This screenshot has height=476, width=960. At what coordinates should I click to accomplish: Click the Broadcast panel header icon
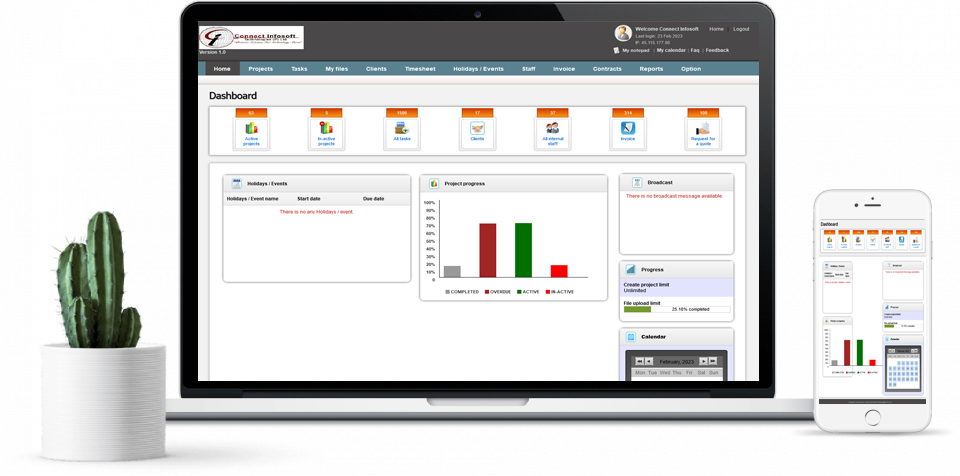click(637, 183)
